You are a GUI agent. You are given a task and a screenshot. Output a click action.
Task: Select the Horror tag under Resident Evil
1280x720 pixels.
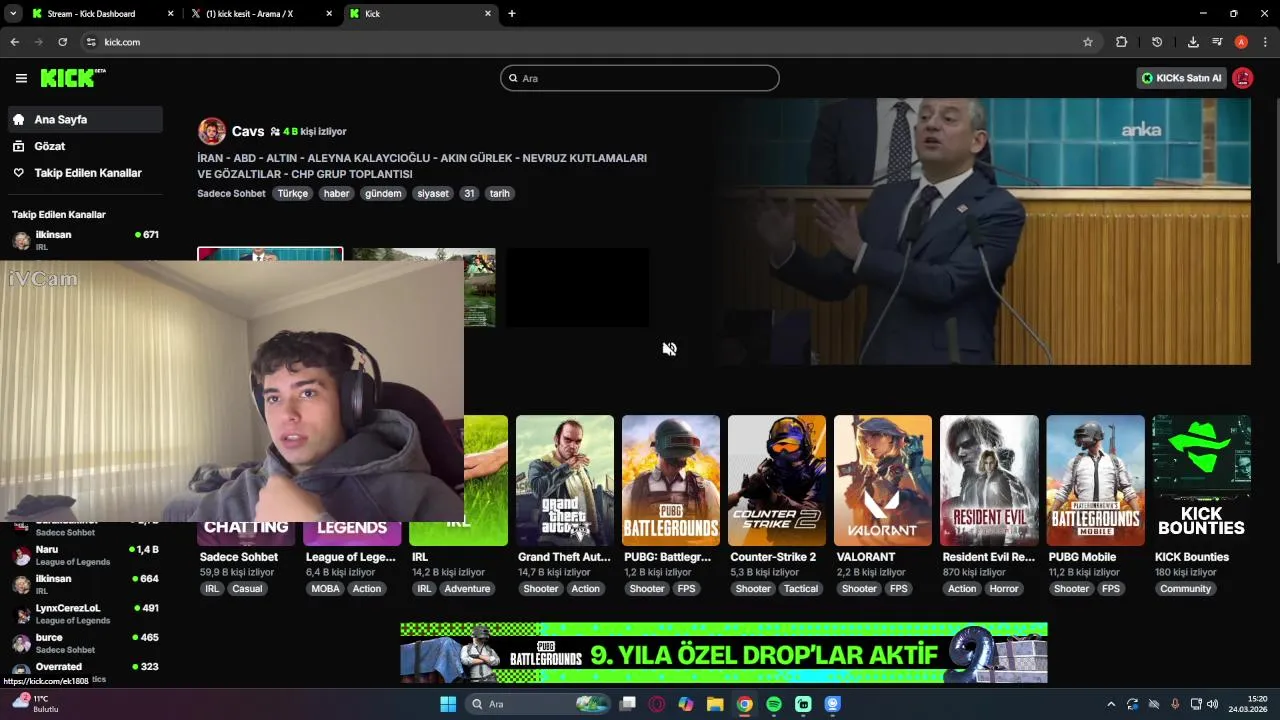click(1004, 589)
